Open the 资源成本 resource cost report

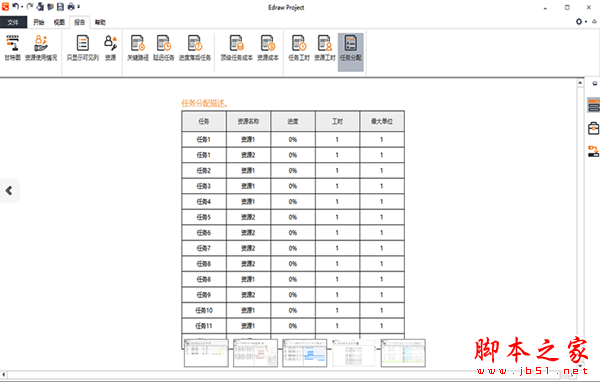pyautogui.click(x=268, y=48)
